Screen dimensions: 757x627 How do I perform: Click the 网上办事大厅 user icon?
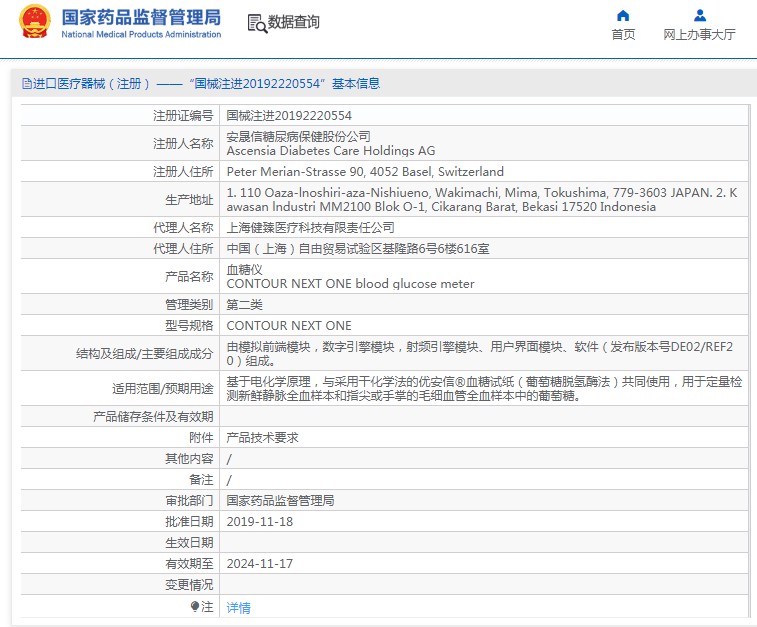pos(700,16)
